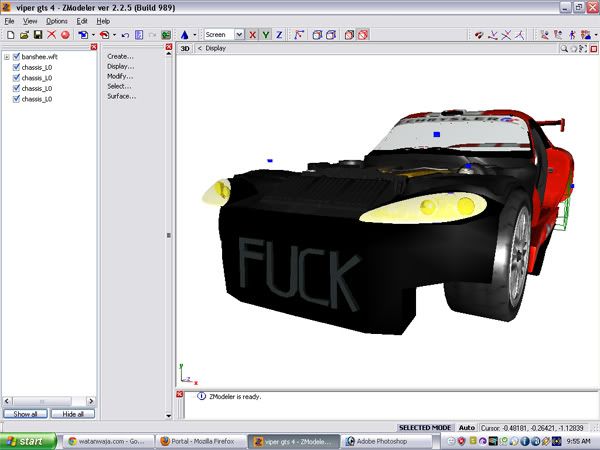Toggle the Y axis lock
Viewport: 600px width, 450px height.
coord(266,35)
